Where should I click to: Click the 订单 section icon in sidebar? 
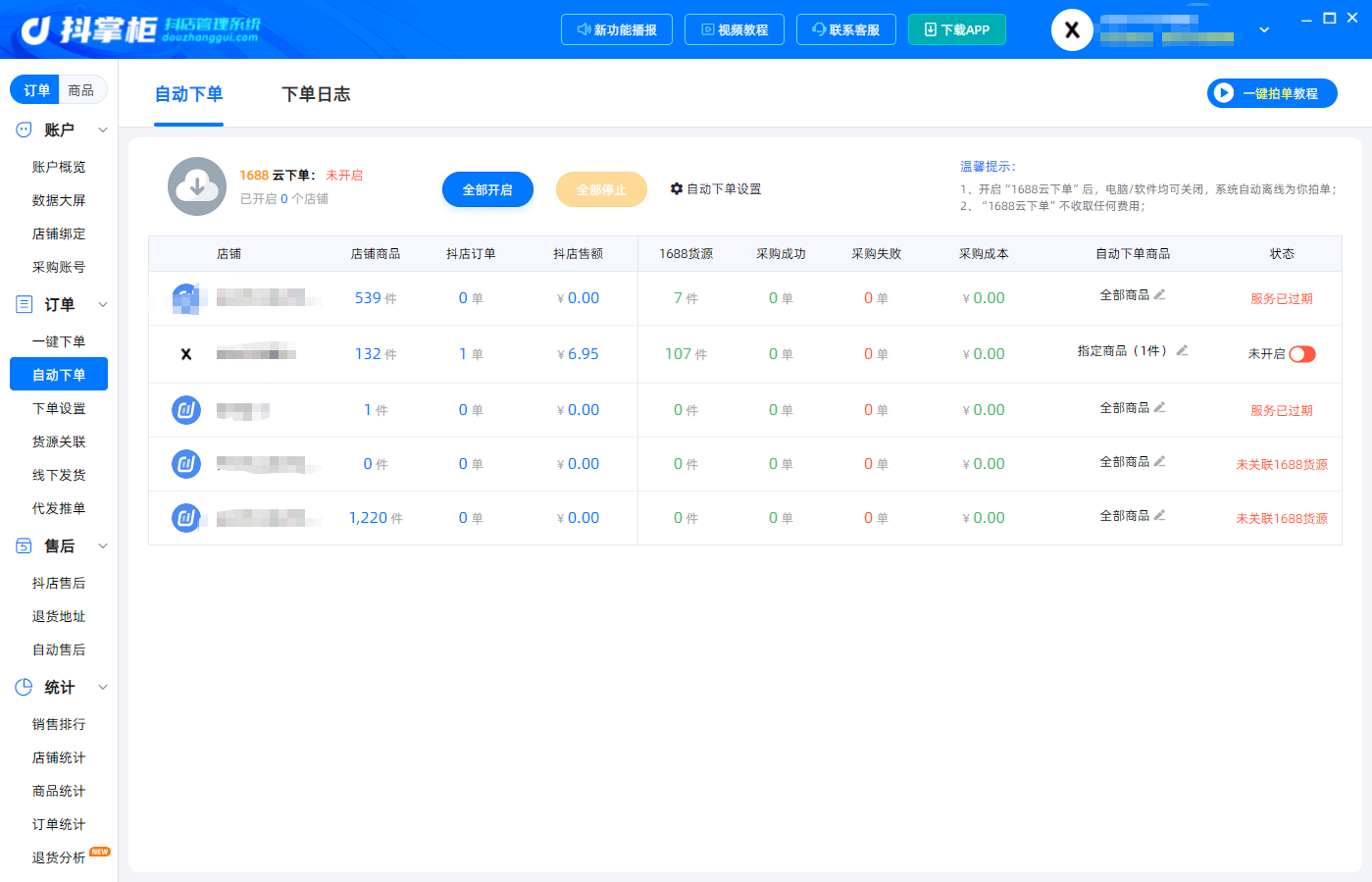(x=24, y=304)
